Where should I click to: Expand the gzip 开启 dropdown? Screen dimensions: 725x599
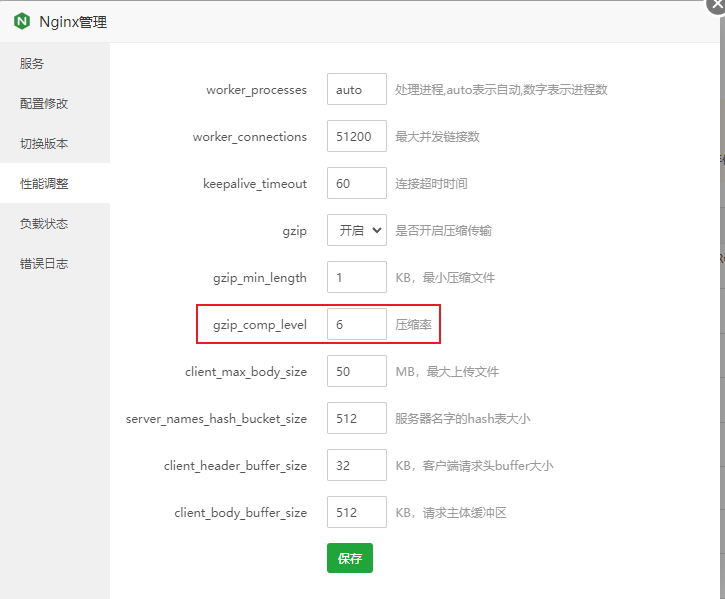357,230
